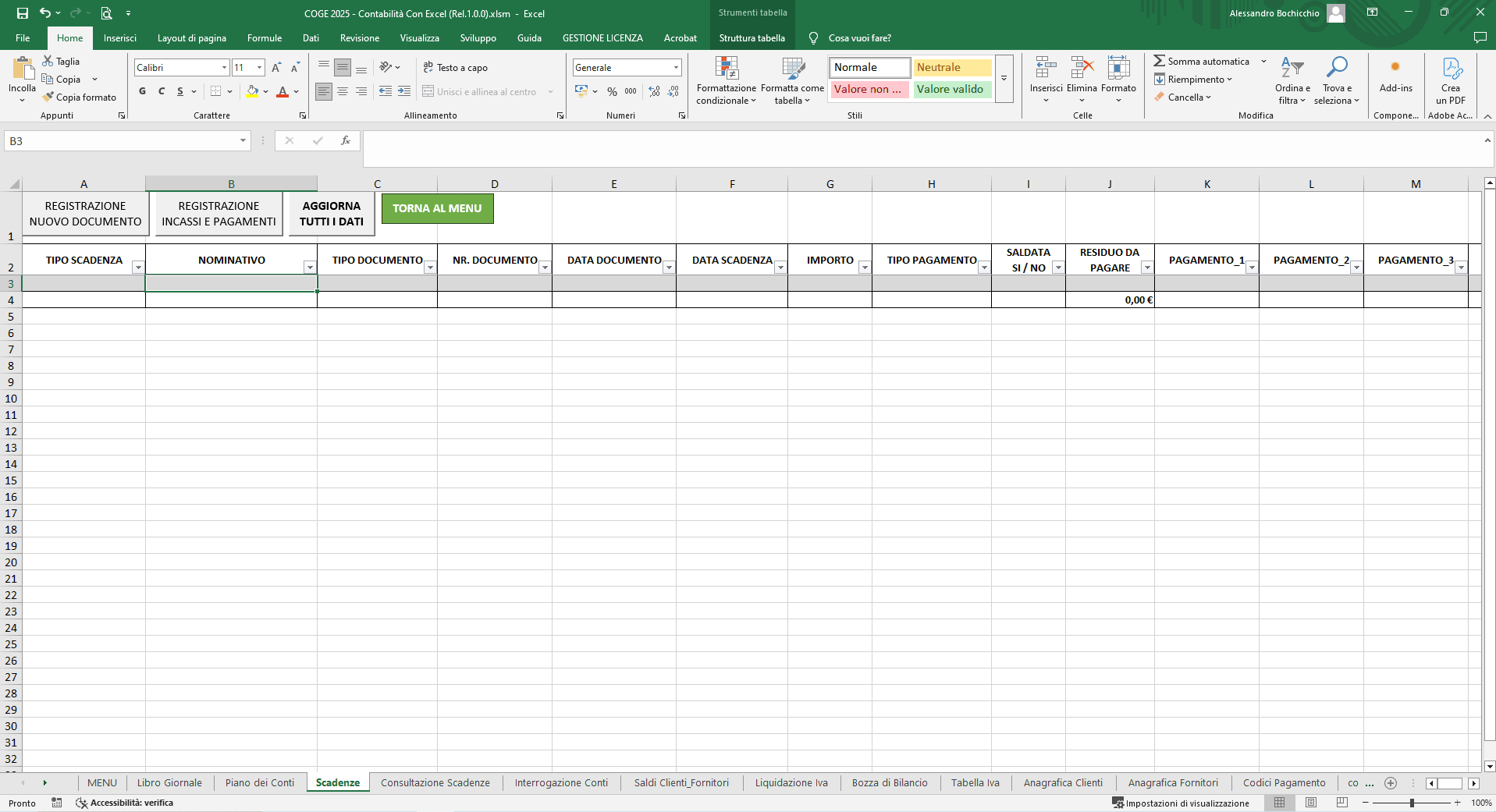Viewport: 1496px width, 812px height.
Task: Toggle center horizontal alignment
Action: pyautogui.click(x=343, y=91)
